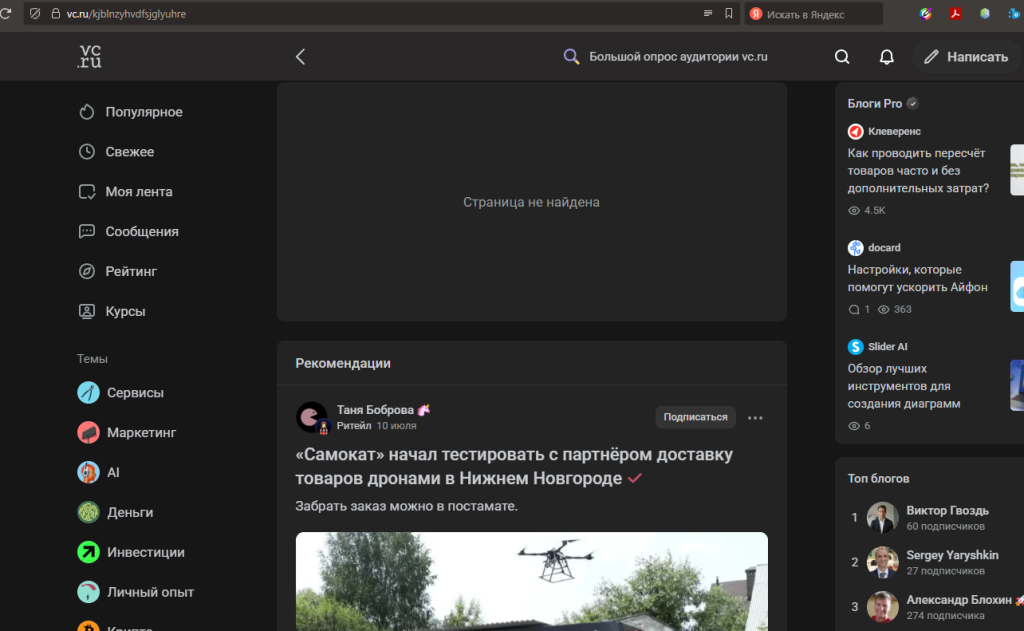Click the Инвестиции green arrow icon
Viewport: 1024px width, 631px height.
(x=88, y=552)
